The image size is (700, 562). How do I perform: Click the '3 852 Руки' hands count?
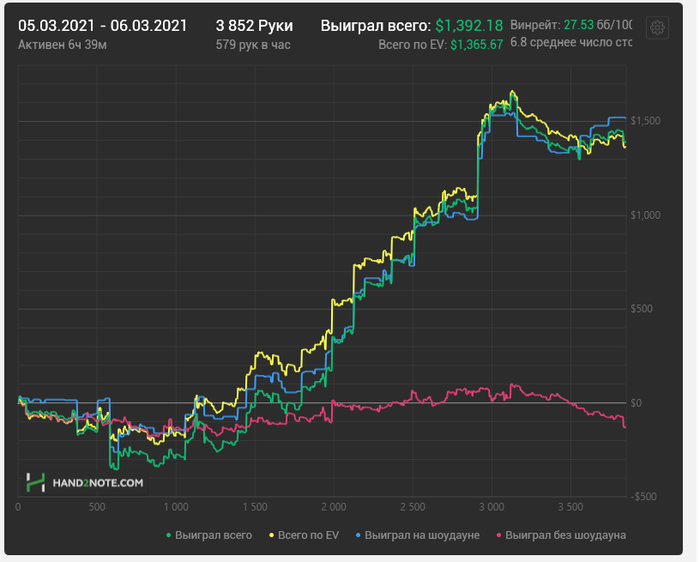click(254, 26)
